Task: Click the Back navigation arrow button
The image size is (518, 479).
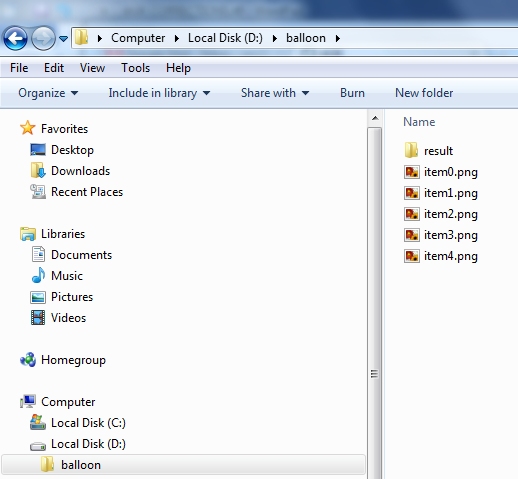Action: tap(15, 38)
